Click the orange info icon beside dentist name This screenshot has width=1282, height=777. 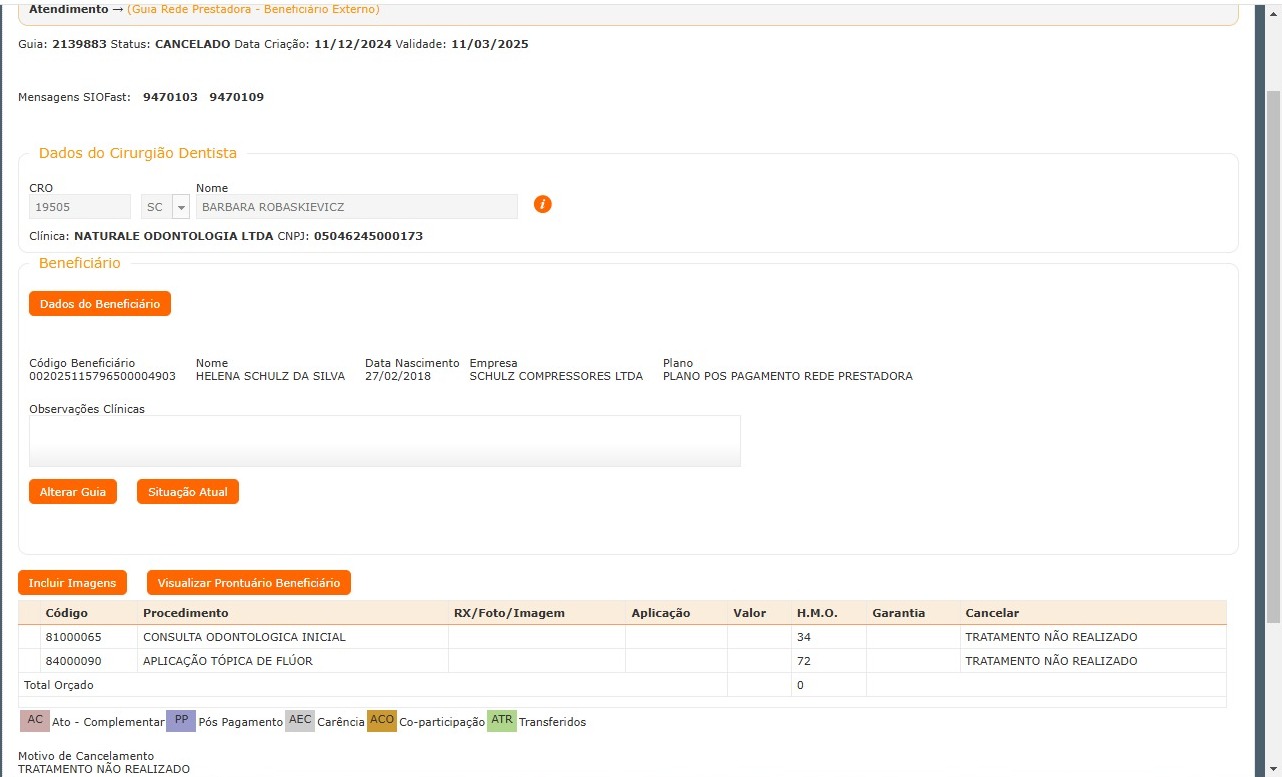point(542,205)
